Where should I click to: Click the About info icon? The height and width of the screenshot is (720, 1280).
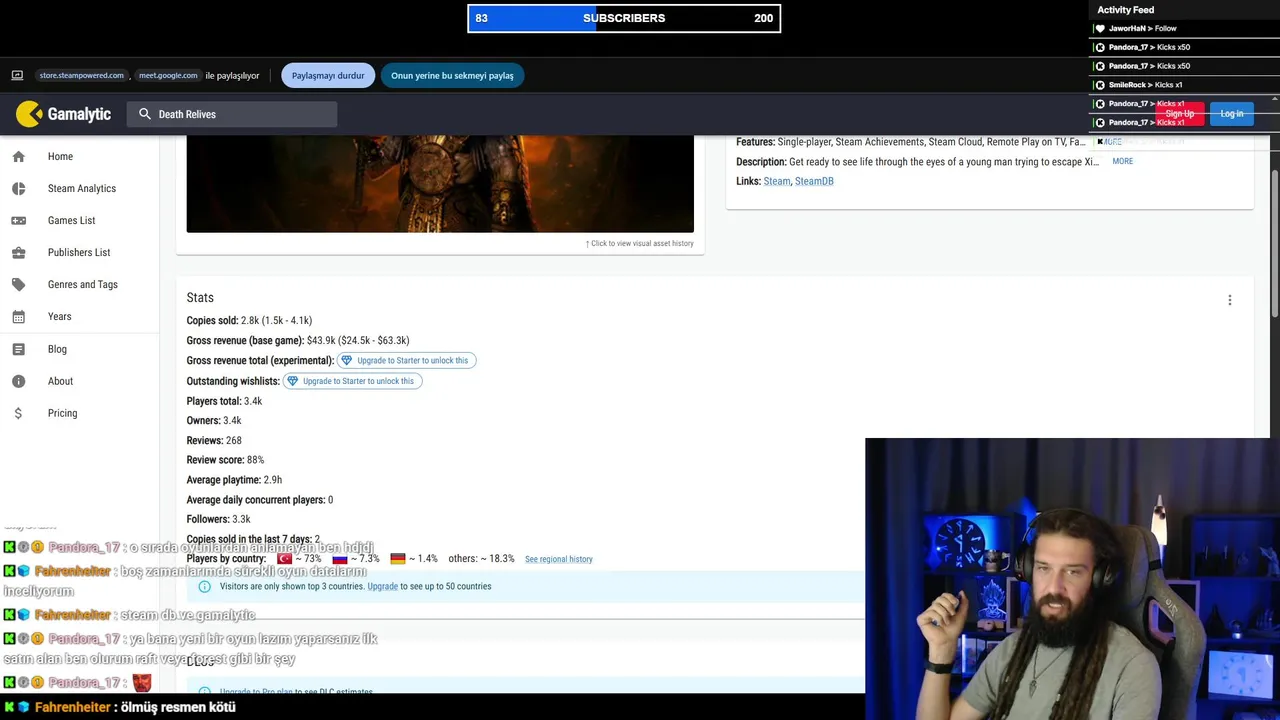18,381
